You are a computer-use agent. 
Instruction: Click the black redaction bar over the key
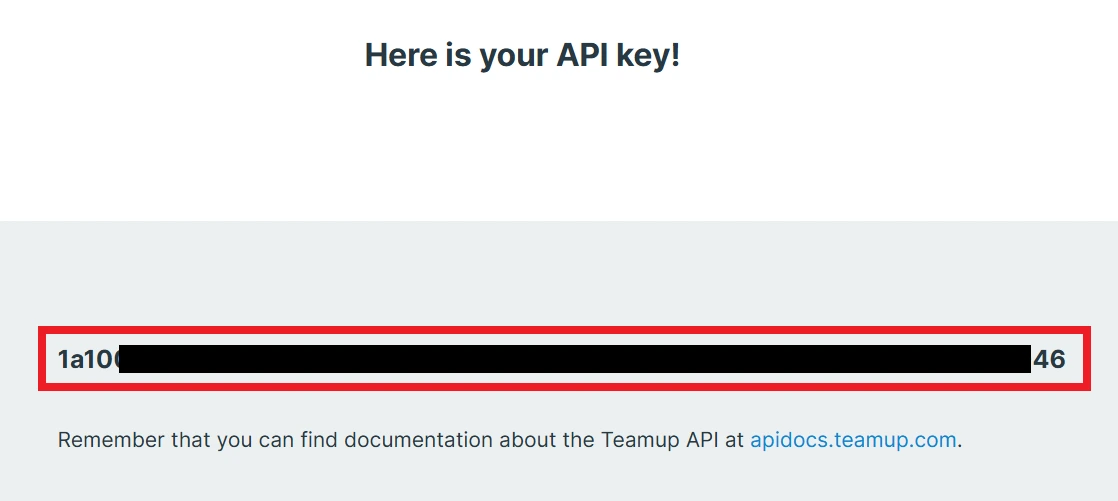(575, 360)
